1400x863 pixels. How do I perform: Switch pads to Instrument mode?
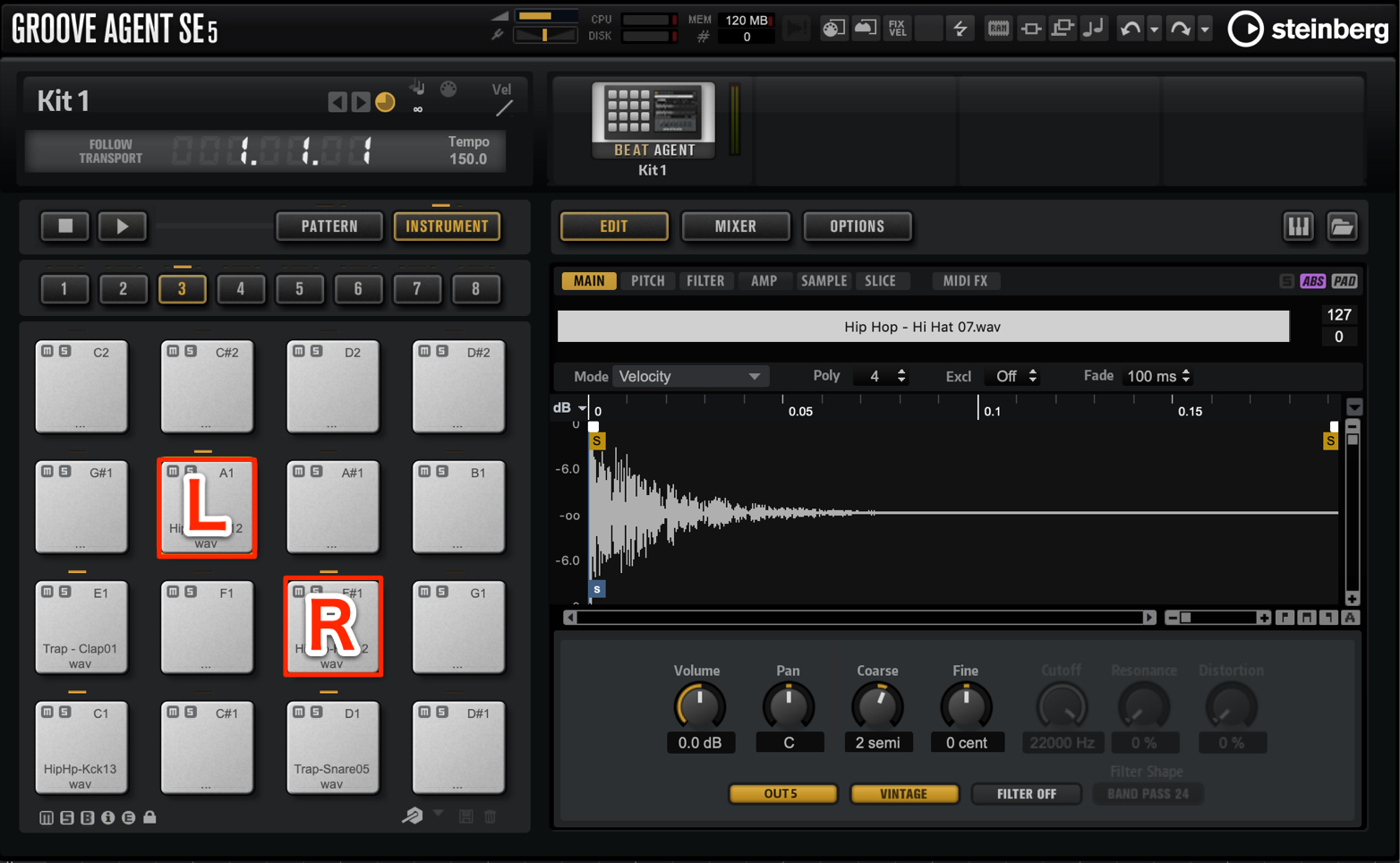(447, 226)
